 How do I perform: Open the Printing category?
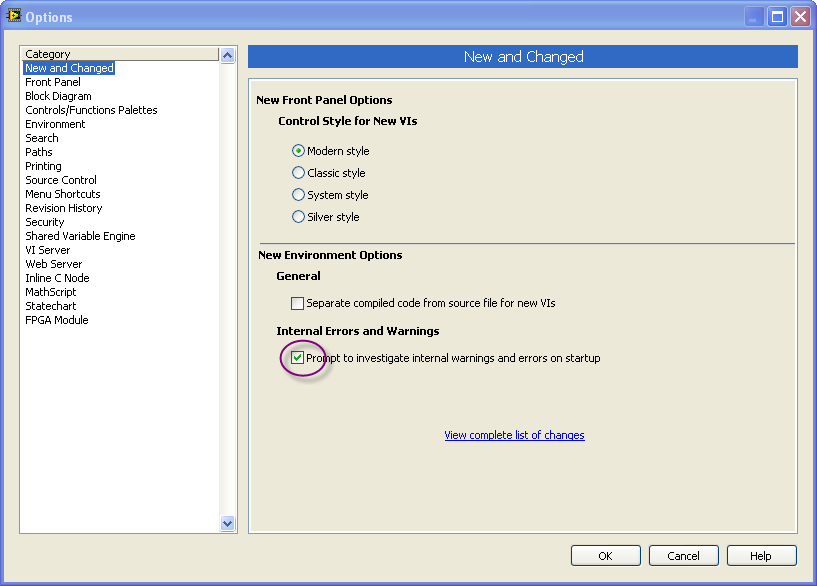43,167
